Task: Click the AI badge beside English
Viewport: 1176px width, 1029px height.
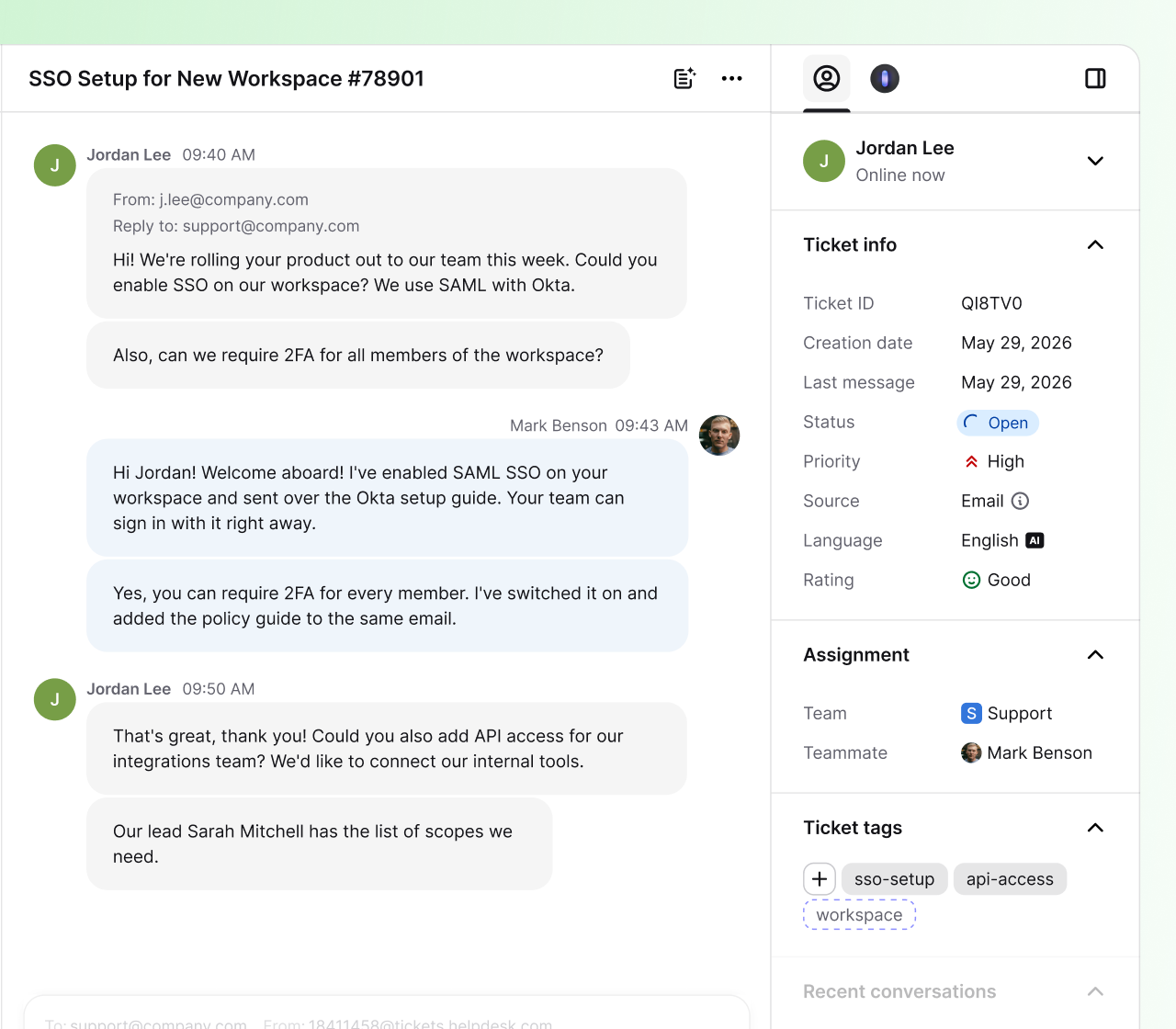Action: 1035,540
